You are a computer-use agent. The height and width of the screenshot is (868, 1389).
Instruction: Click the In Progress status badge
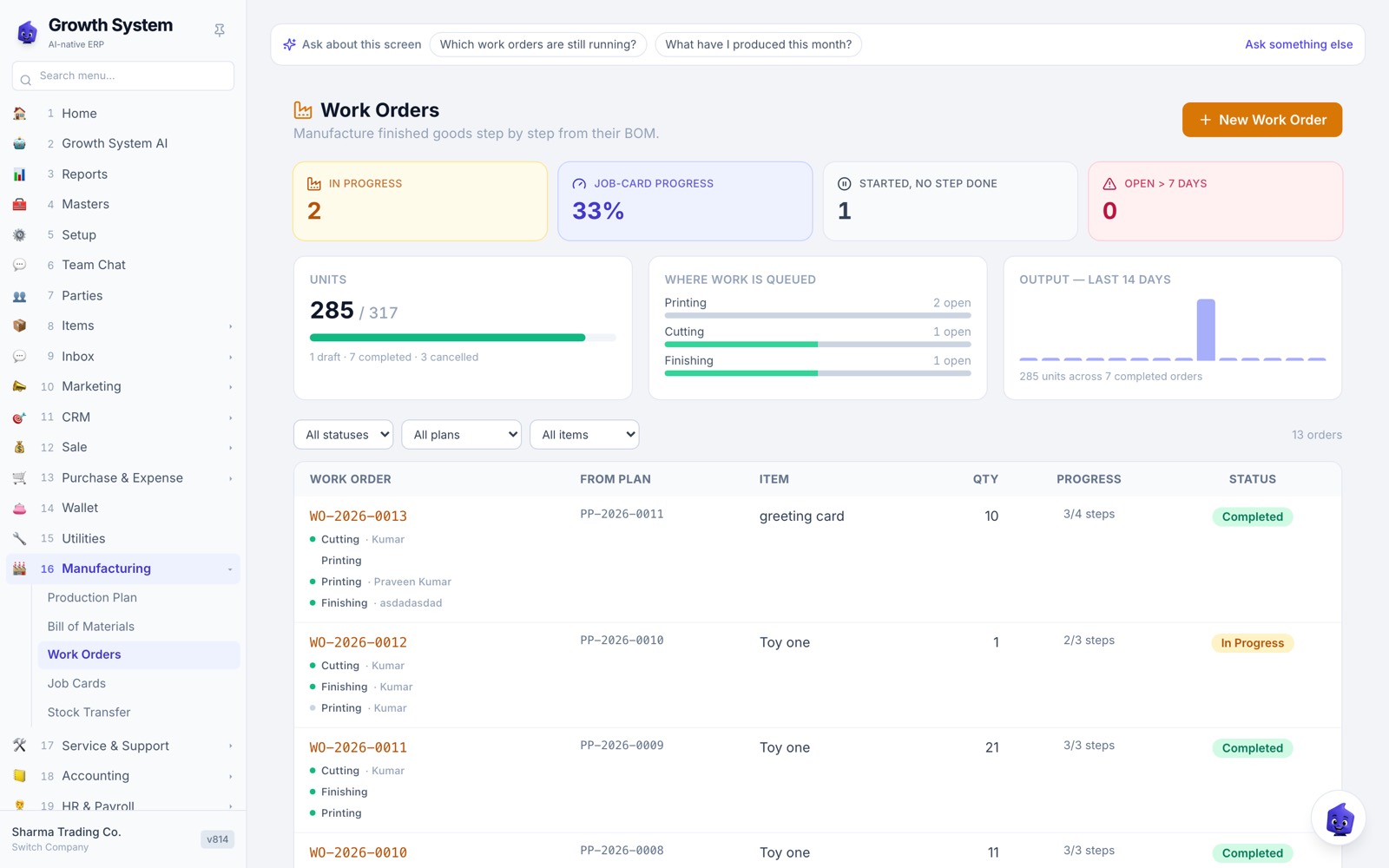(1253, 643)
